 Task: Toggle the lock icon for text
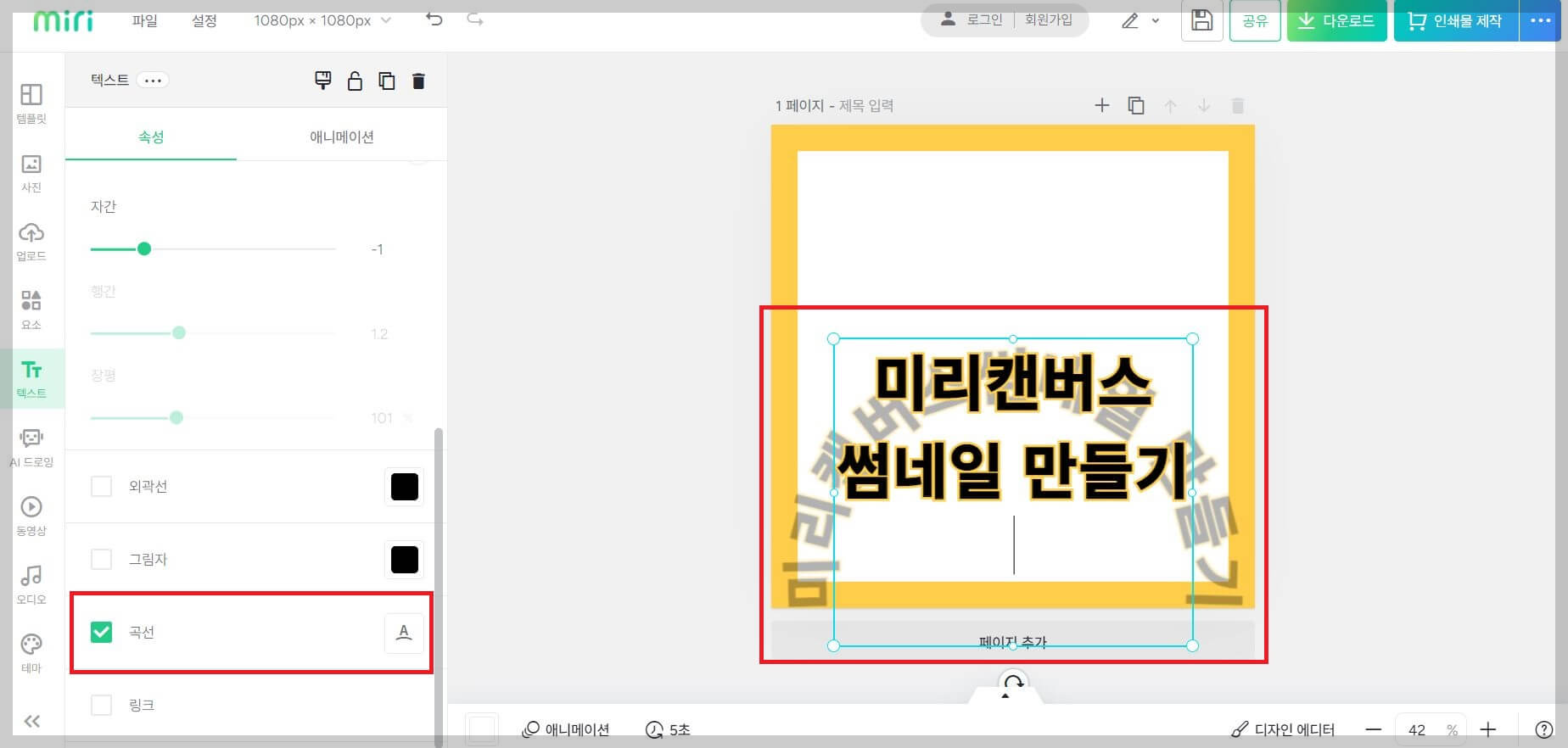[x=355, y=81]
